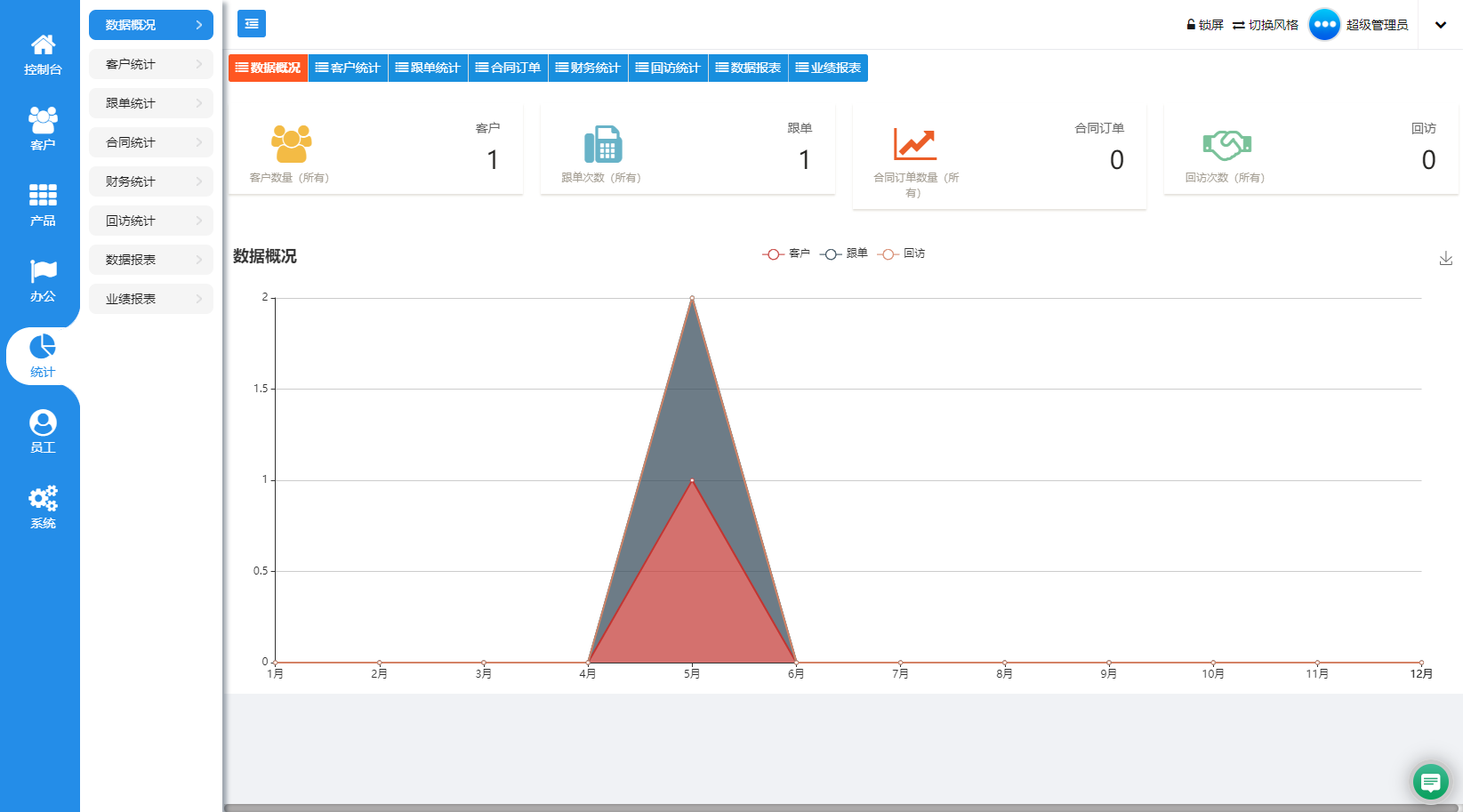
Task: Open the 控制台 home icon in sidebar
Action: pos(43,53)
